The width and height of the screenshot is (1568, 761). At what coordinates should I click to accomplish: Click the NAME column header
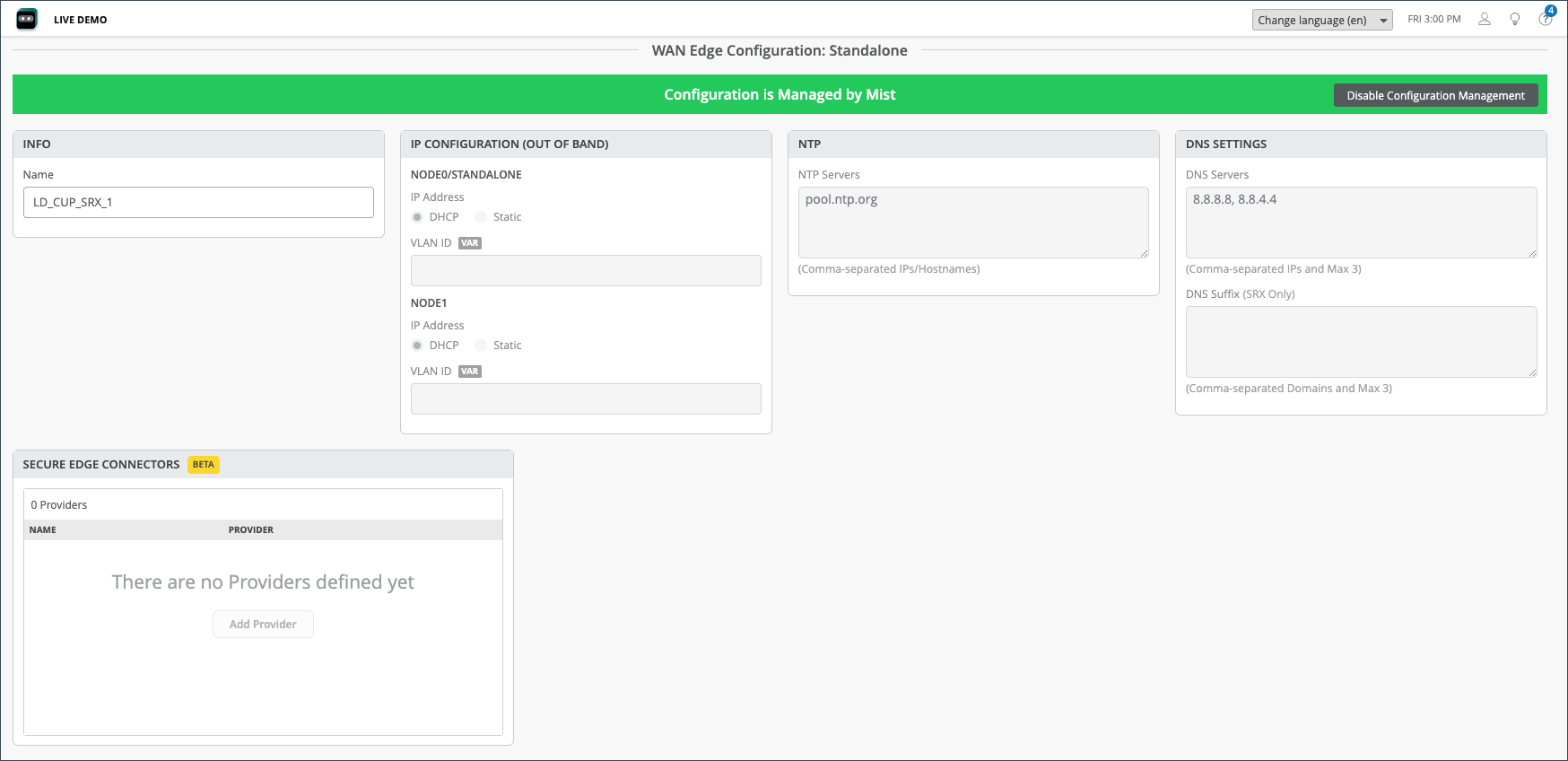pos(43,530)
